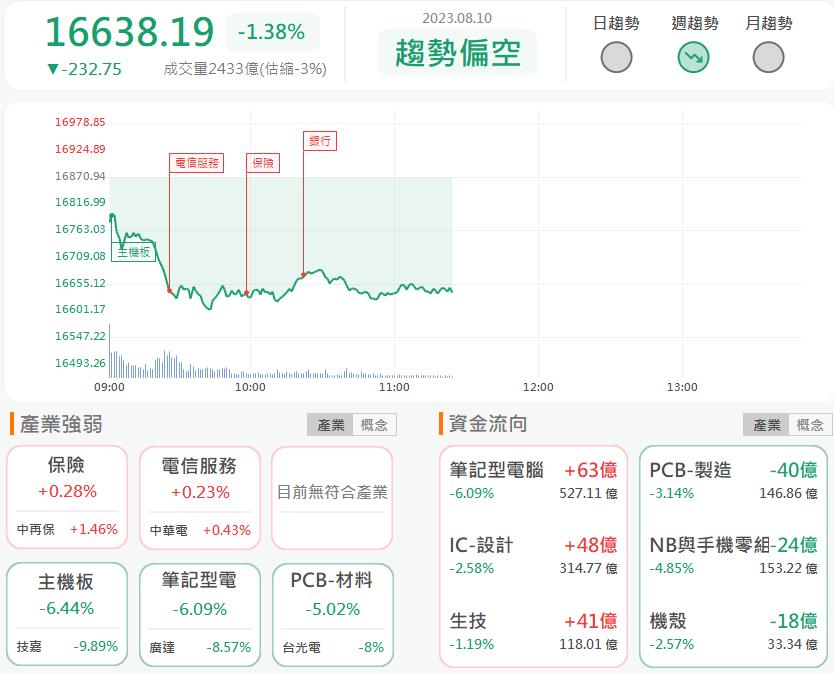This screenshot has height=674, width=834.
Task: Click the 台光電 link in PCB-材料 card
Action: pyautogui.click(x=300, y=647)
